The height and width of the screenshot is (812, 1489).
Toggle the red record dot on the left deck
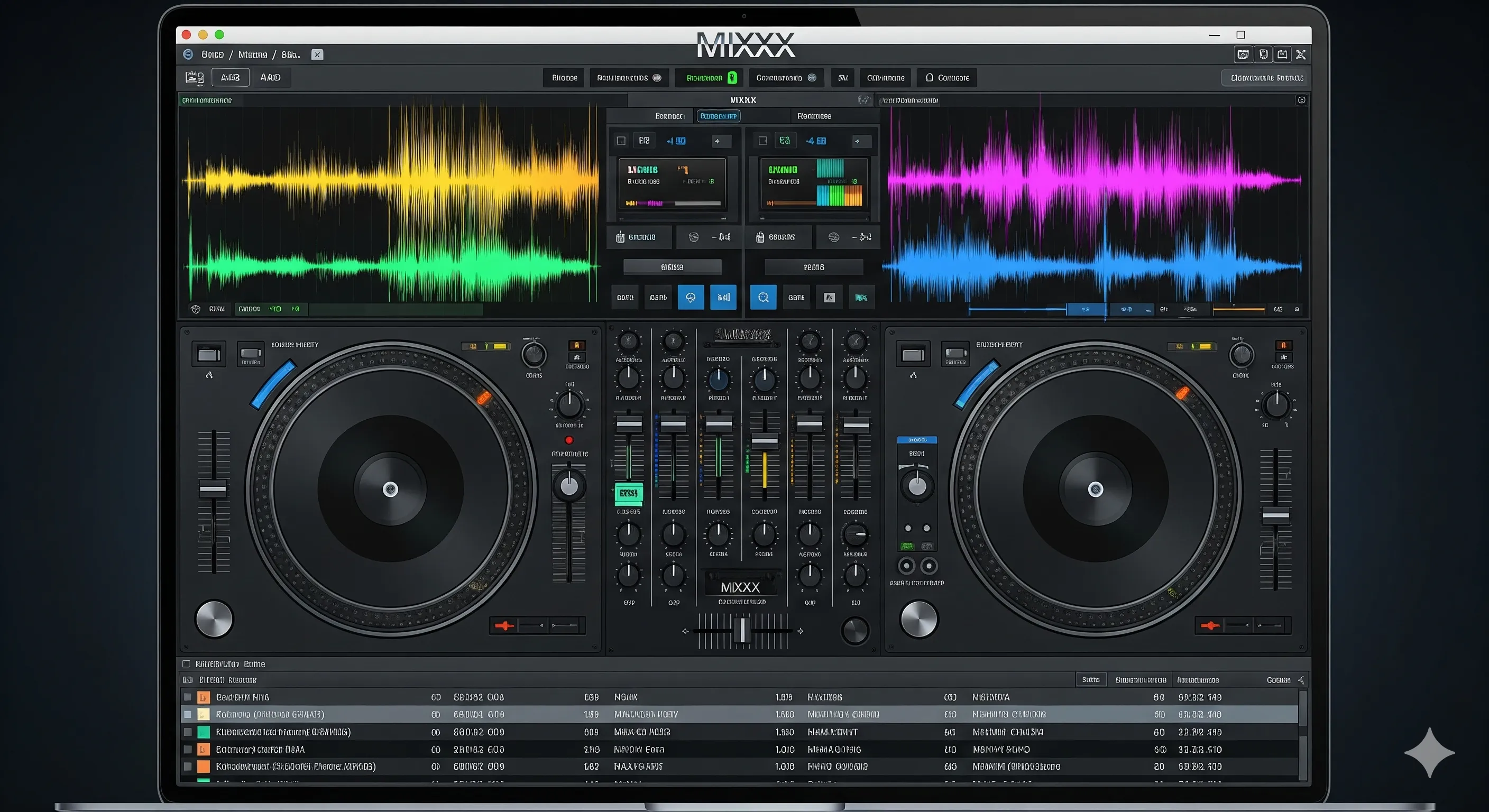click(569, 440)
